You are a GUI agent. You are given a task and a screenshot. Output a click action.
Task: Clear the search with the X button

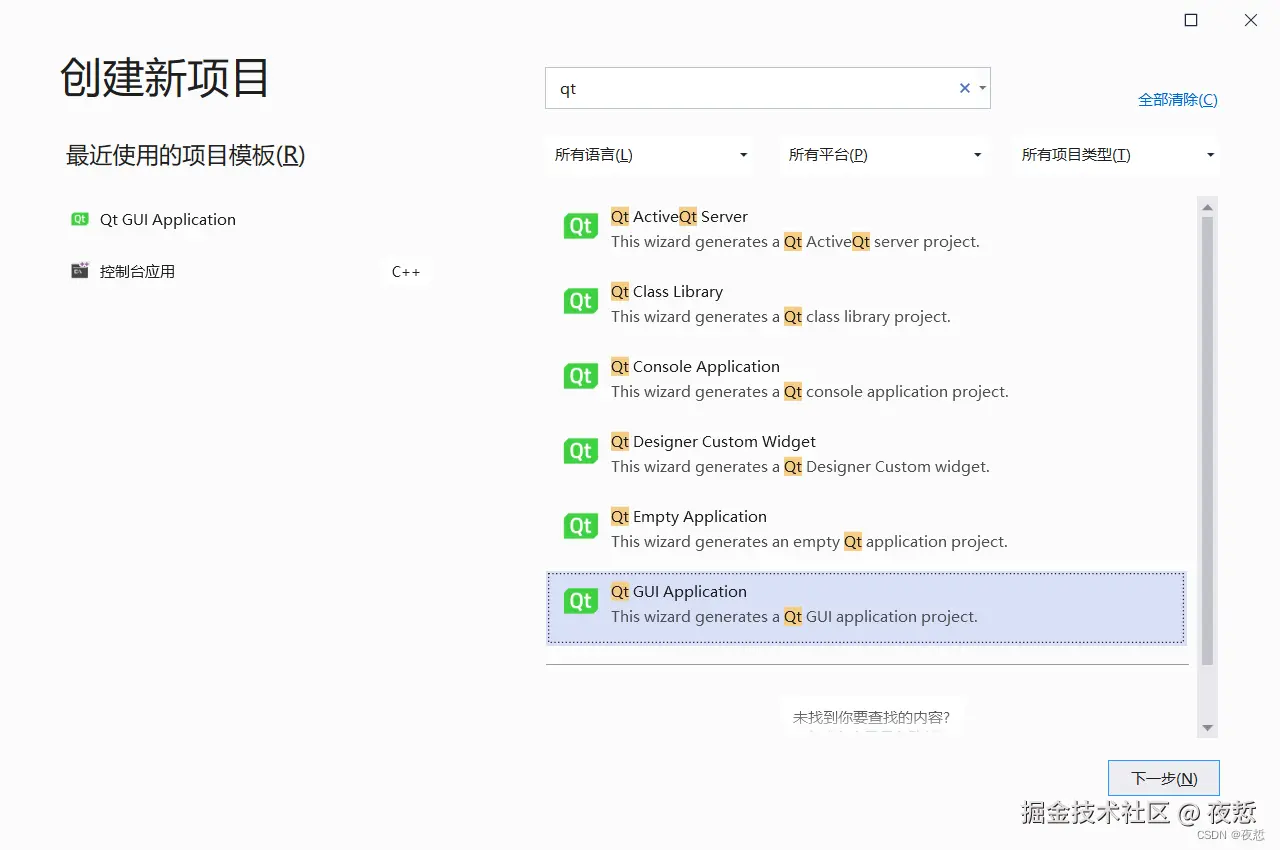pos(963,88)
